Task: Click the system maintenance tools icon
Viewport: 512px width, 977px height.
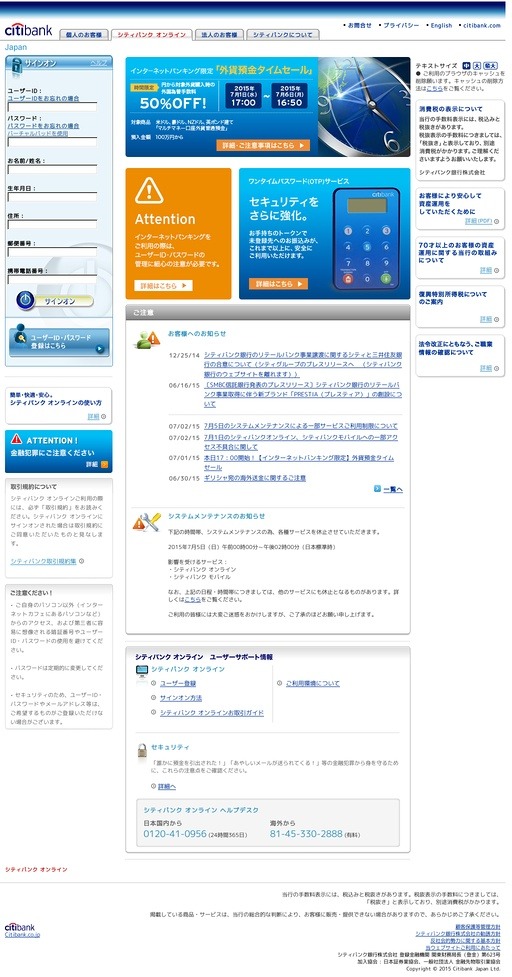Action: coord(147,522)
